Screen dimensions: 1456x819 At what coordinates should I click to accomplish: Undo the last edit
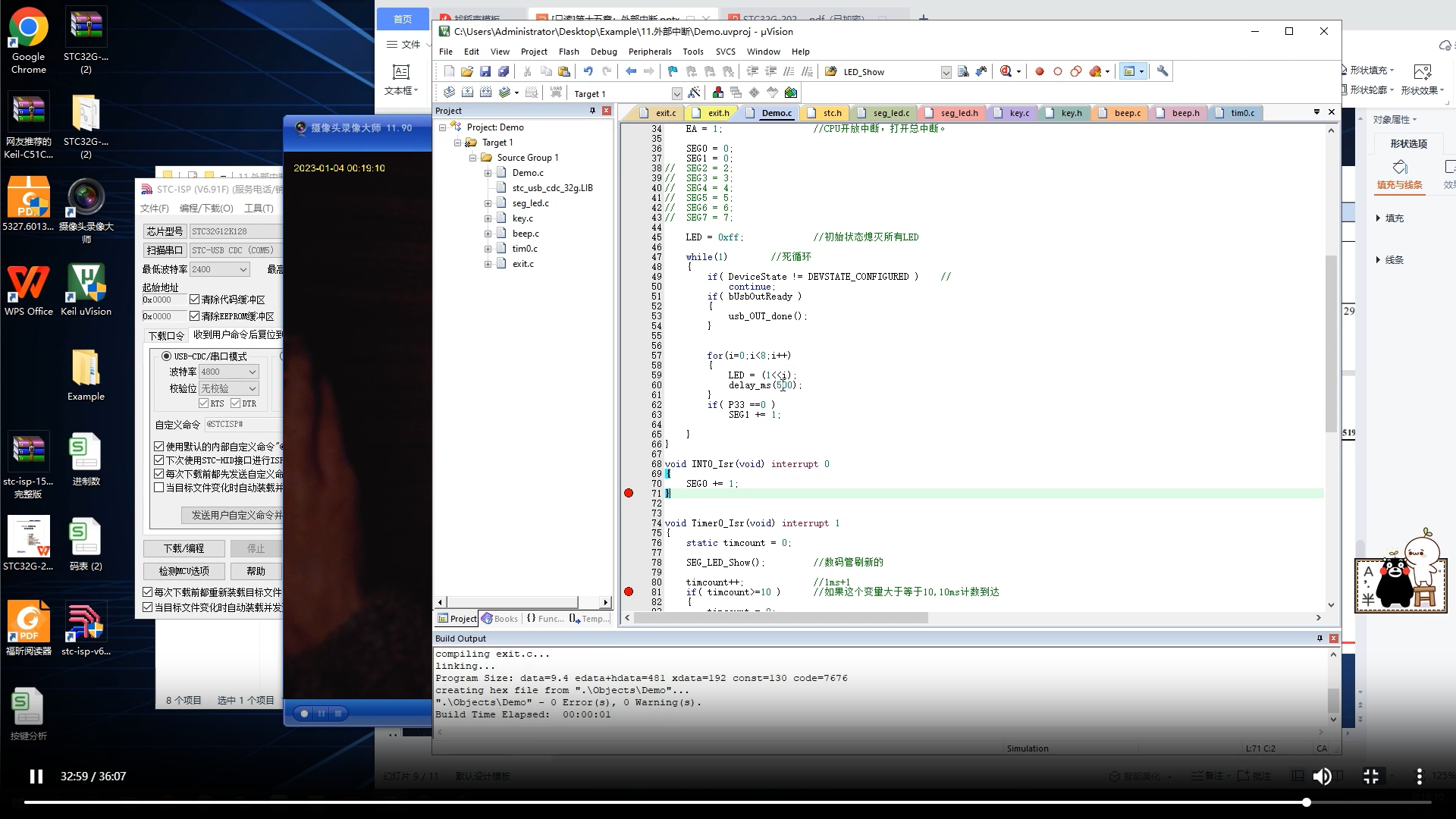[588, 71]
